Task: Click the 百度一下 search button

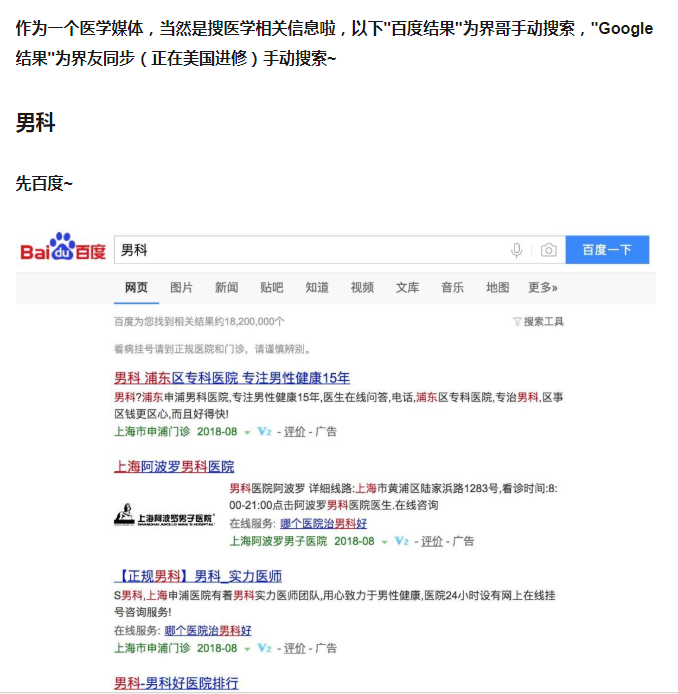Action: tap(607, 250)
